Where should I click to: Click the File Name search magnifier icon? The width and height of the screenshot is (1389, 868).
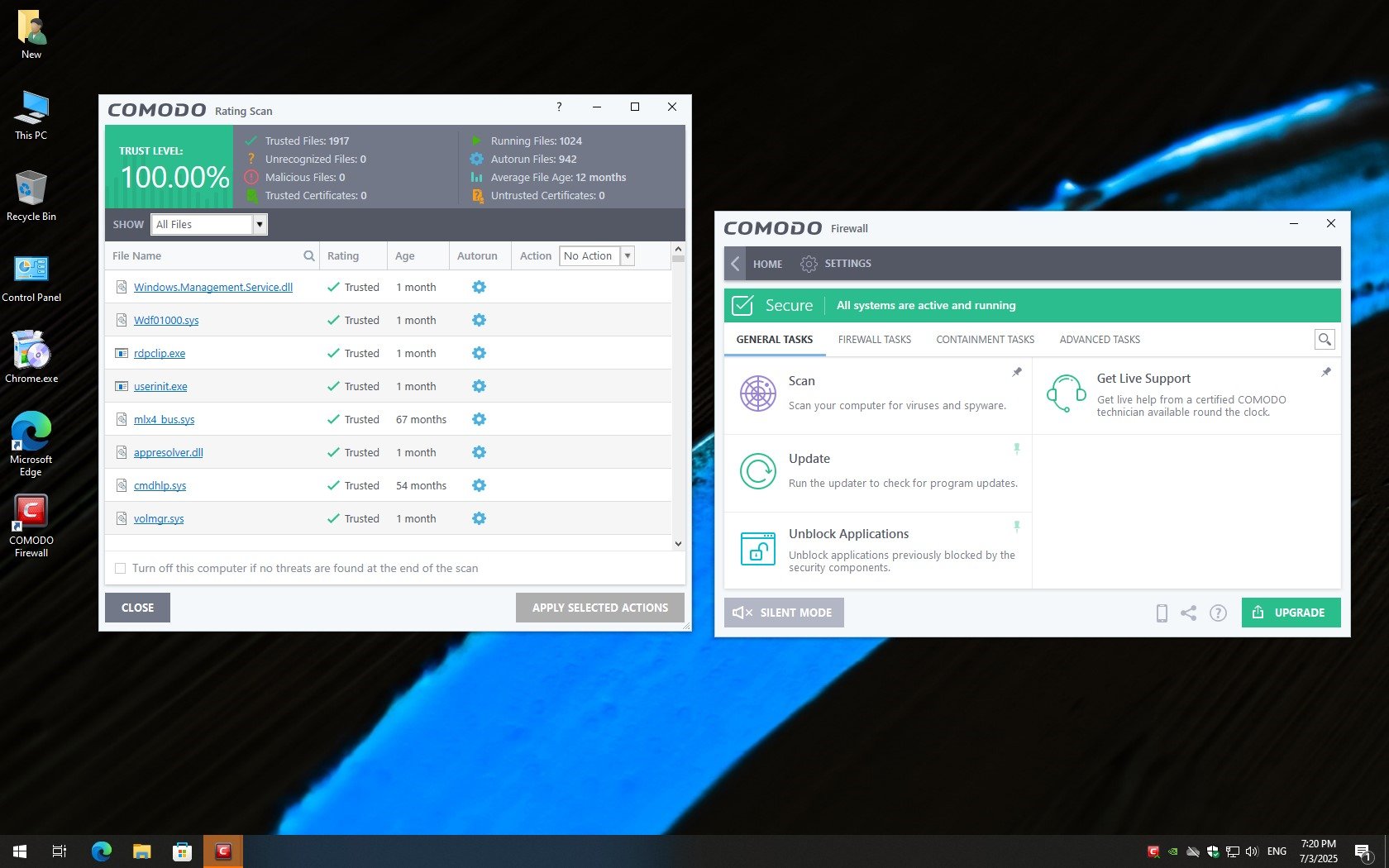pos(309,256)
